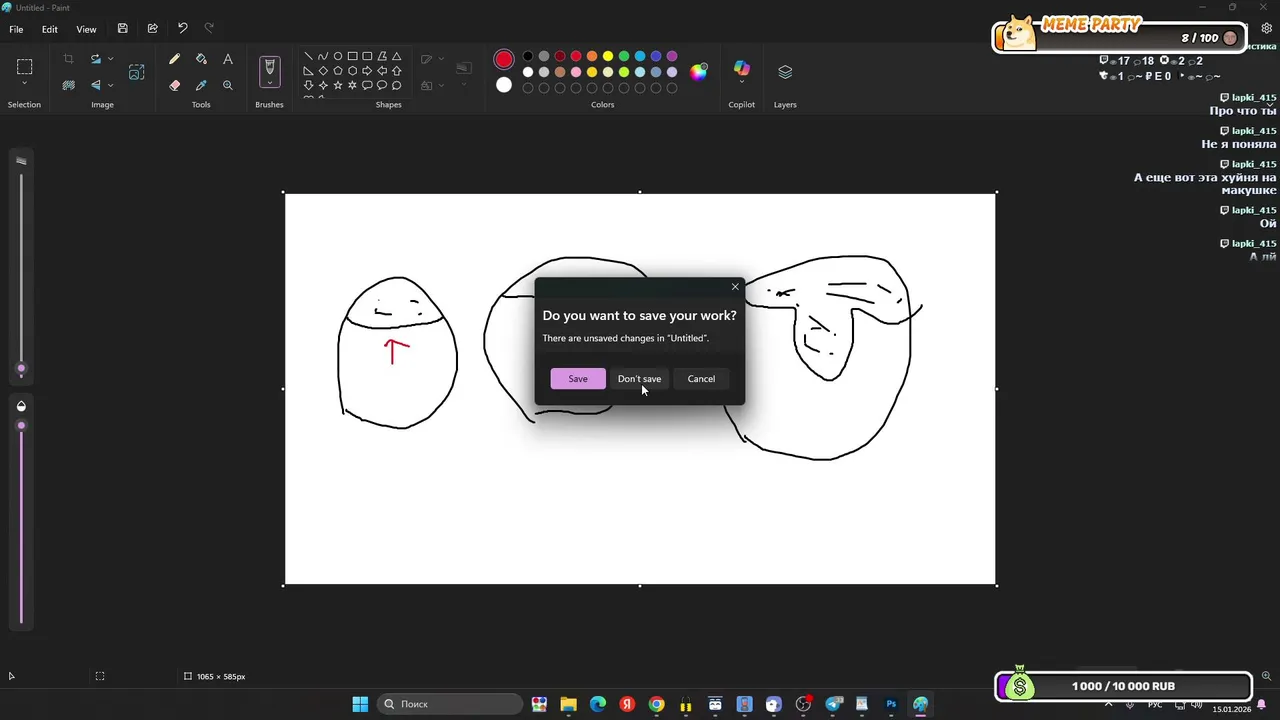1280x720 pixels.
Task: Click the Flip image icon
Action: (96, 85)
